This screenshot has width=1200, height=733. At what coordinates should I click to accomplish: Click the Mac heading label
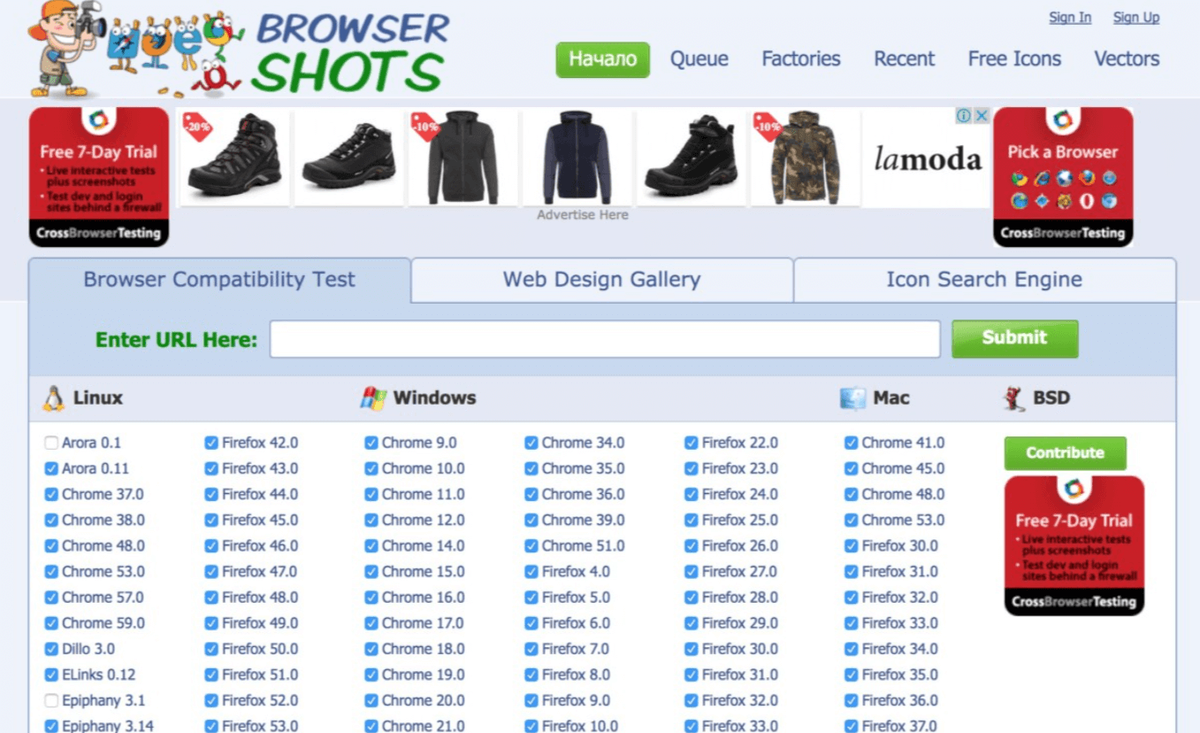(891, 398)
